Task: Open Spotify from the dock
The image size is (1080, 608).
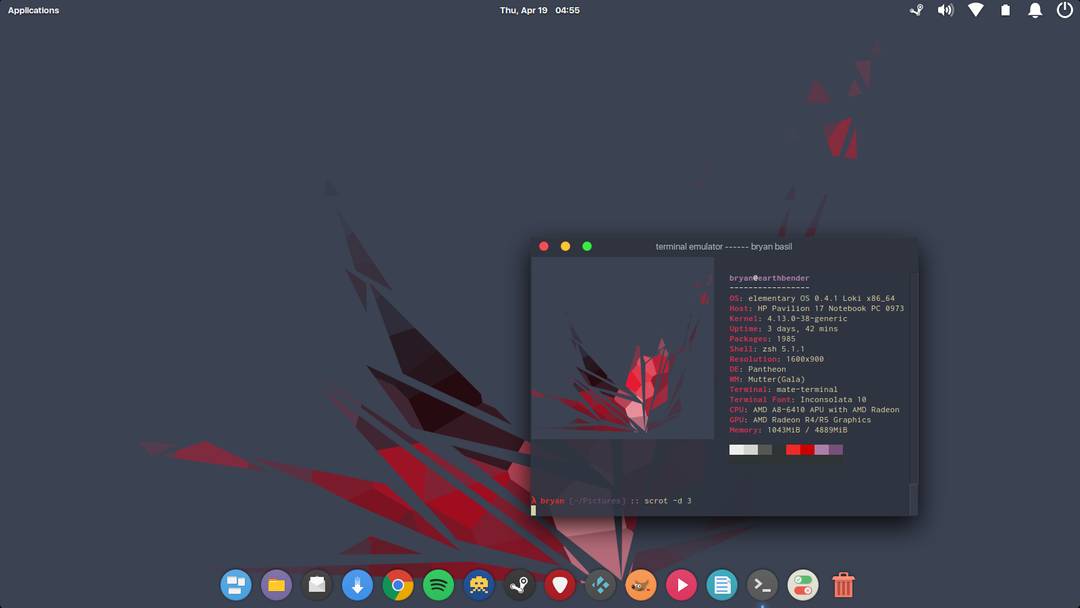Action: pos(438,585)
